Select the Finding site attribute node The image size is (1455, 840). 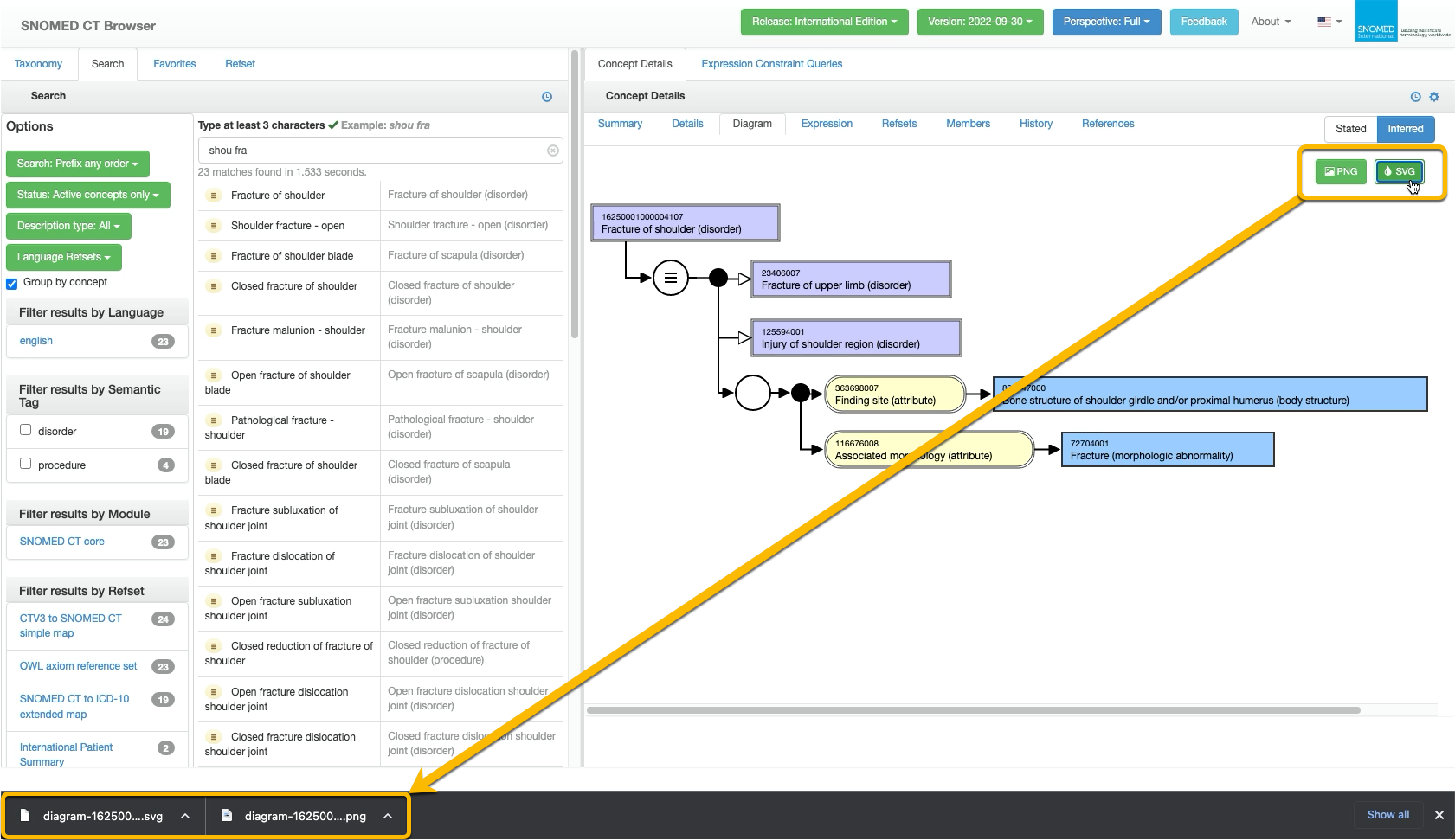pyautogui.click(x=895, y=394)
